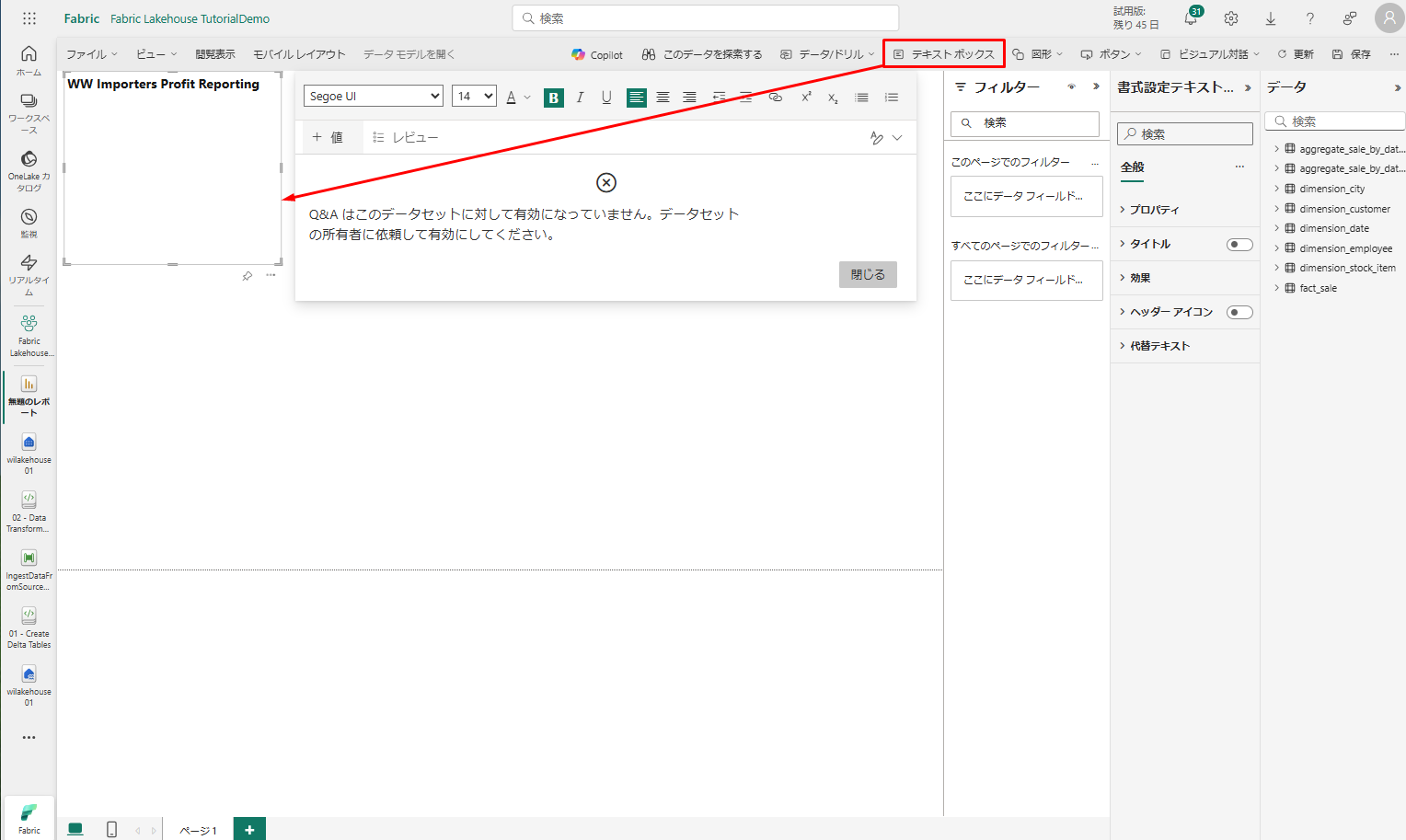This screenshot has height=840, width=1406.
Task: Open more options under the text box visual
Action: pyautogui.click(x=271, y=275)
